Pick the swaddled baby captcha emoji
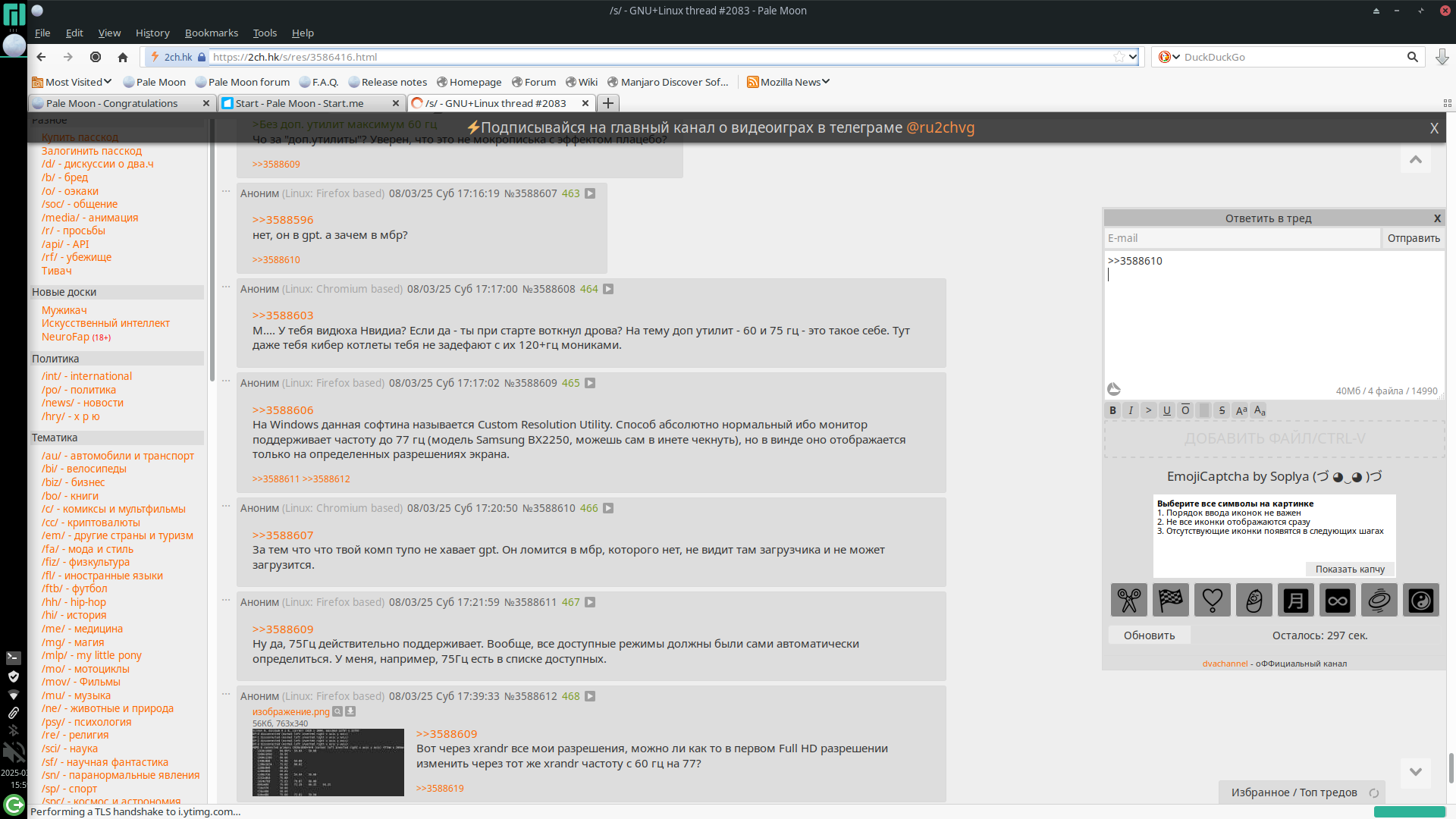The width and height of the screenshot is (1456, 819). coord(1254,600)
